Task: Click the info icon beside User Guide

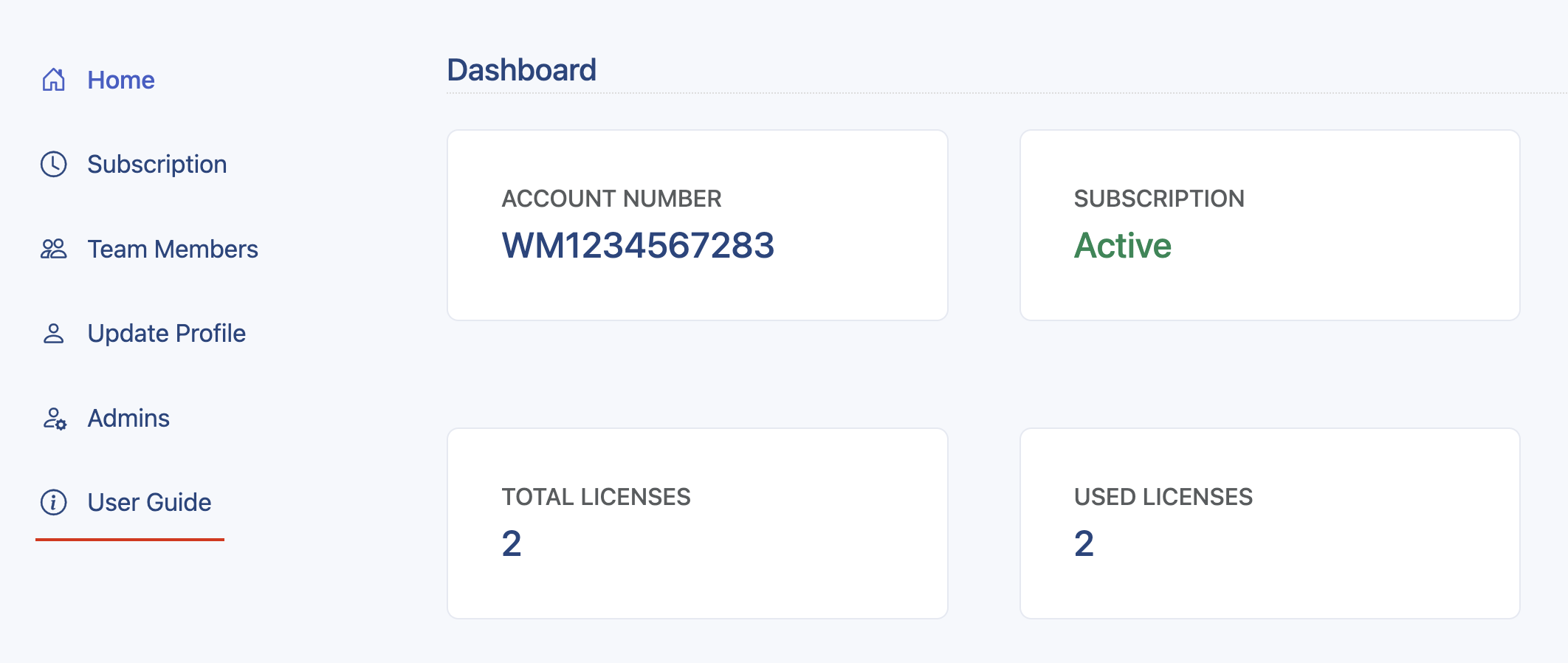Action: coord(53,502)
